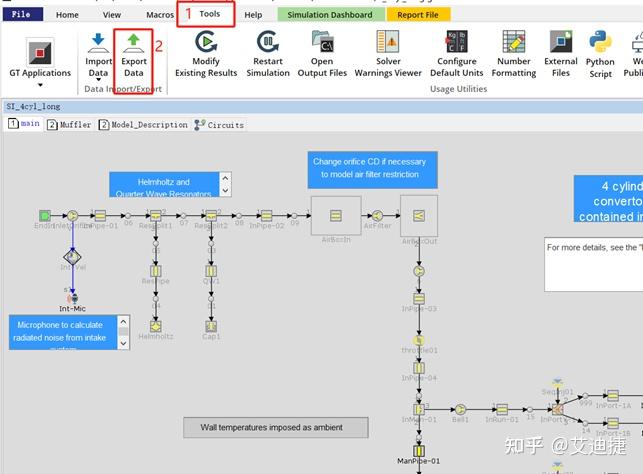Click the Import Data icon
Image resolution: width=643 pixels, height=474 pixels.
pos(98,43)
